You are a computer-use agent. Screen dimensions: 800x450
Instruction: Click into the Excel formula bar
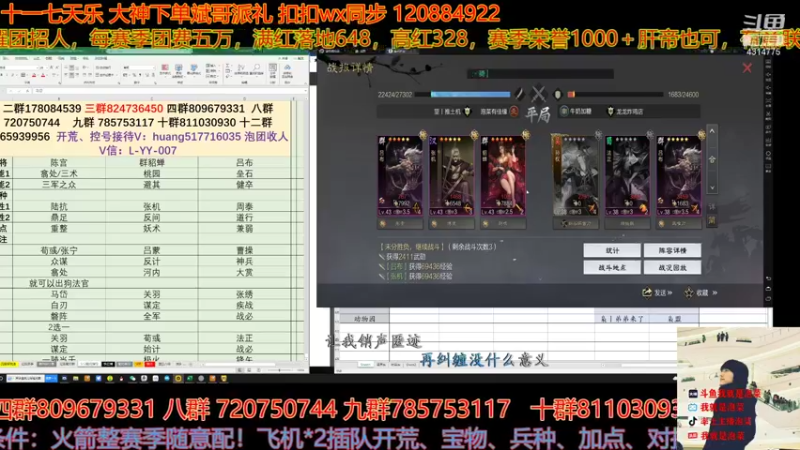pyautogui.click(x=168, y=91)
